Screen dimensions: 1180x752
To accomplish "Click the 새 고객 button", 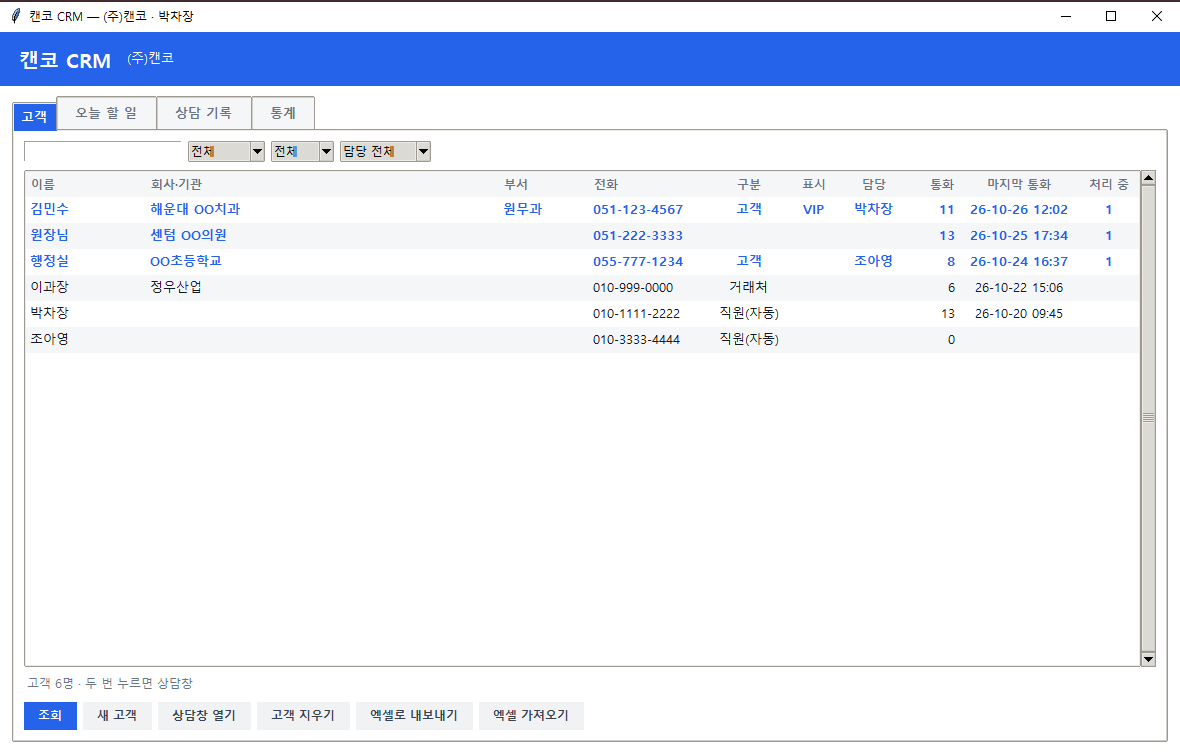I will [117, 715].
